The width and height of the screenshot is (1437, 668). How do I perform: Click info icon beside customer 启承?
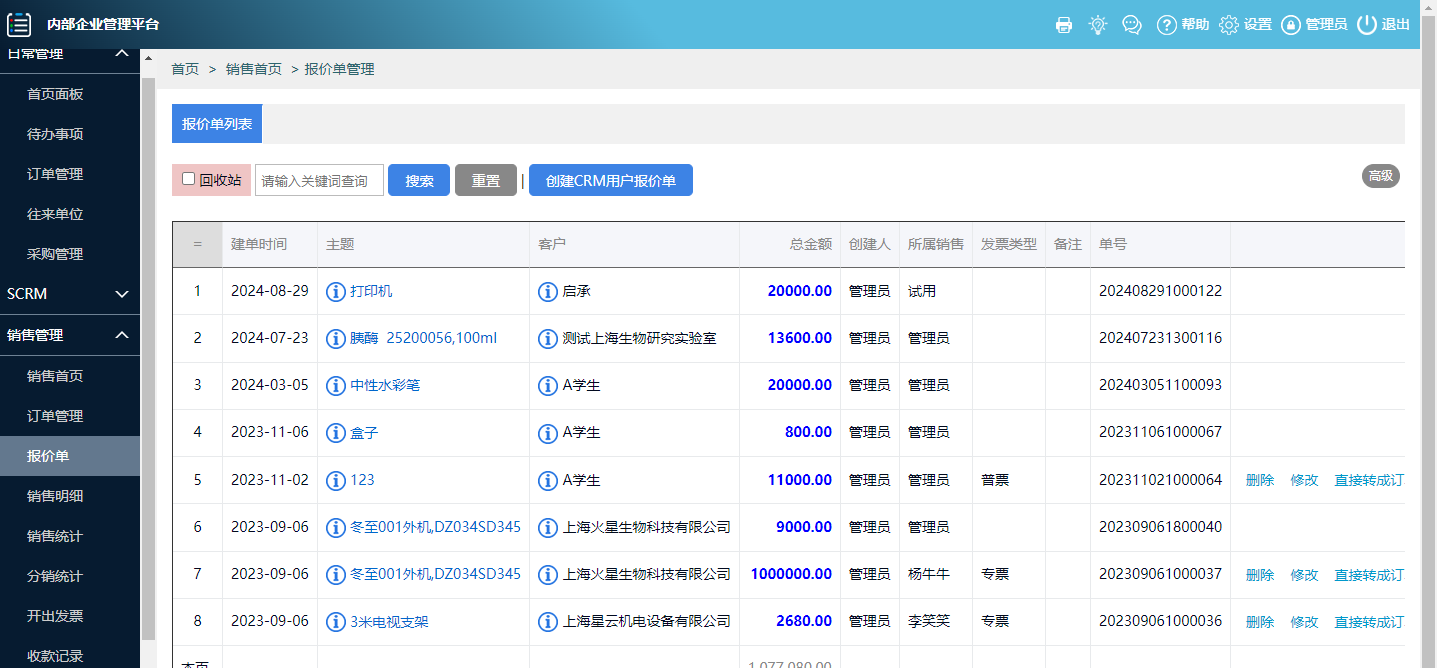(x=547, y=291)
